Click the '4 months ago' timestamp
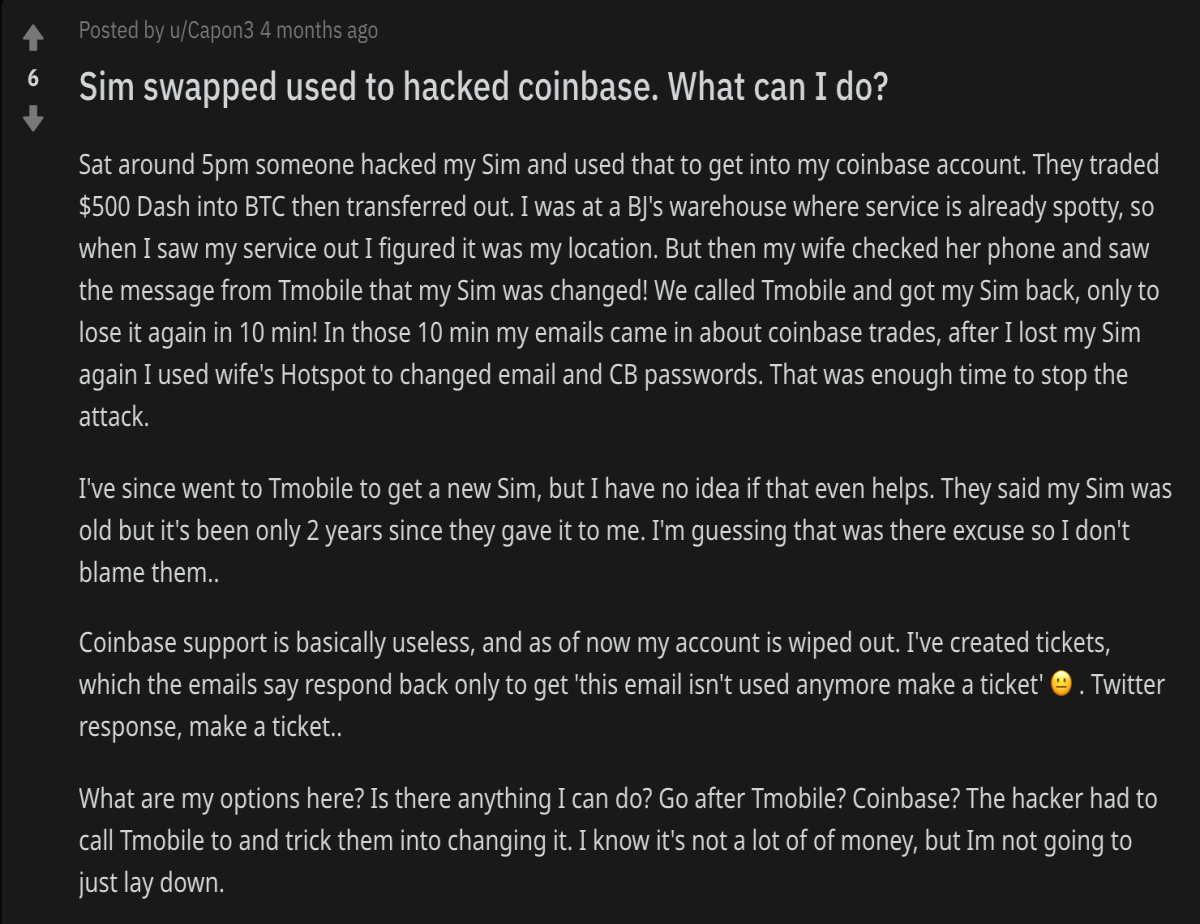 [x=319, y=31]
